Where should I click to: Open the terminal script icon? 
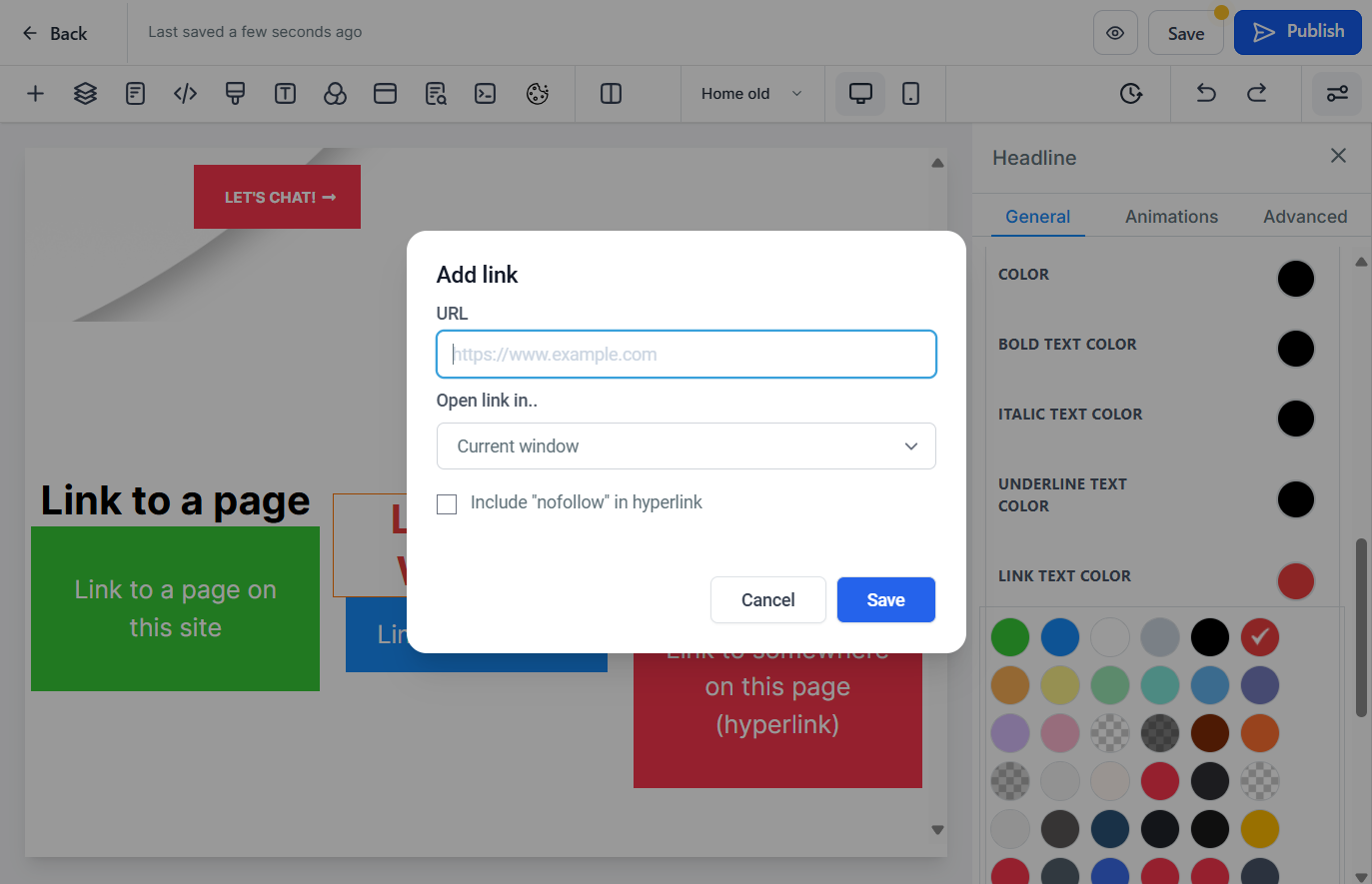click(x=485, y=94)
